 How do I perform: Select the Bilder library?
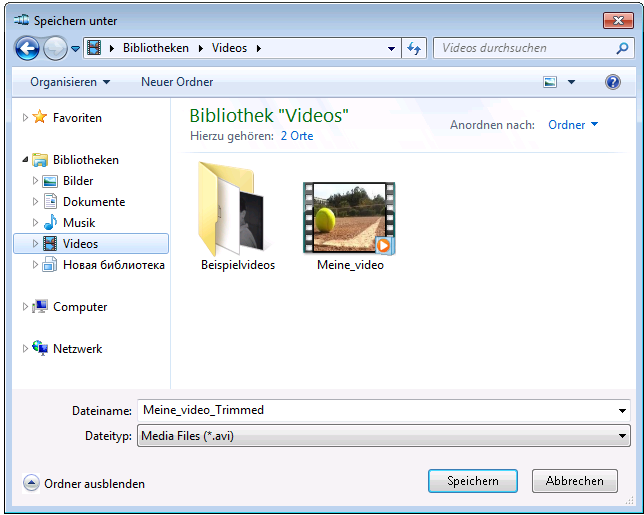(x=78, y=181)
